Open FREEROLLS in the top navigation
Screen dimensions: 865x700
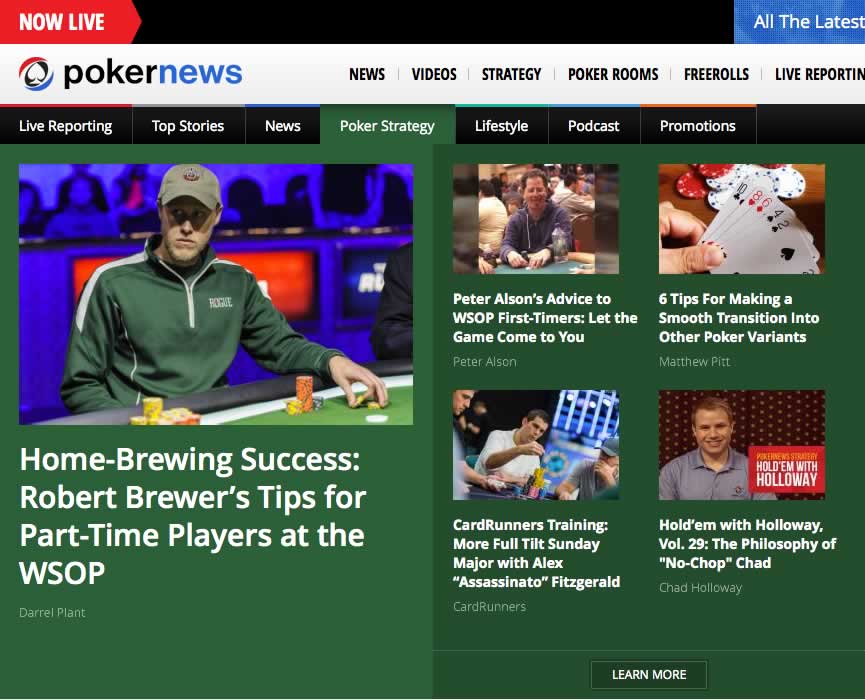pyautogui.click(x=716, y=74)
